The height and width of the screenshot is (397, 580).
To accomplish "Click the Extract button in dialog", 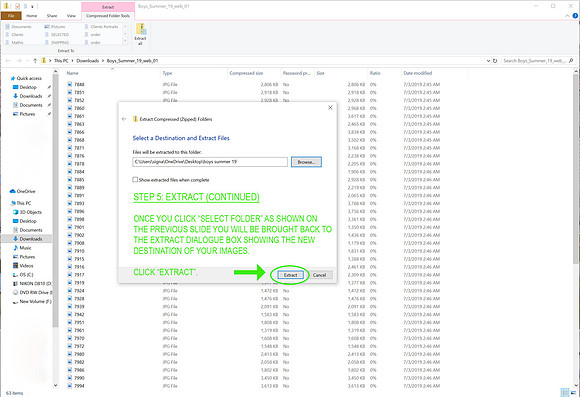I will point(291,275).
